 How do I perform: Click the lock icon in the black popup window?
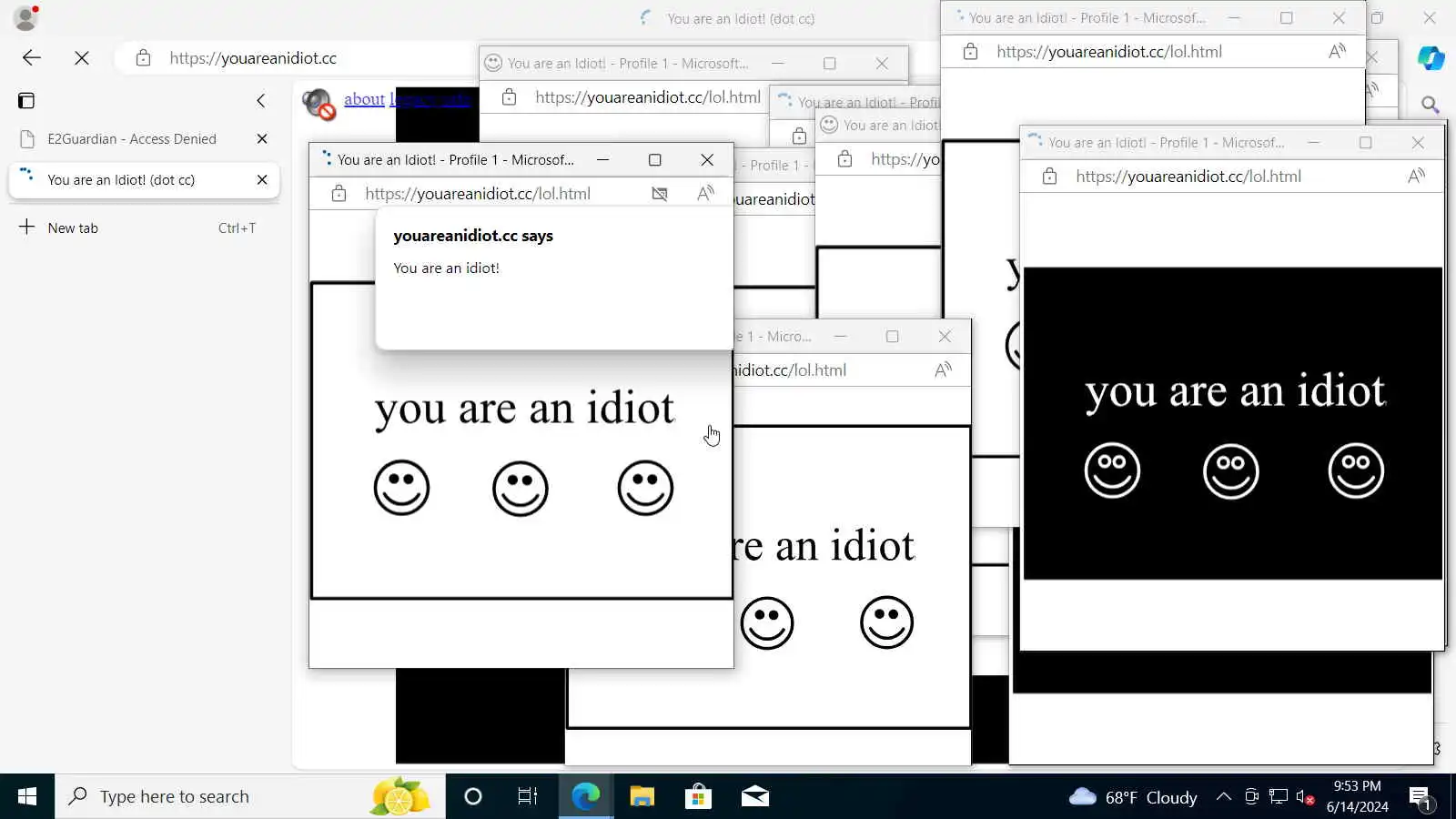click(1049, 177)
